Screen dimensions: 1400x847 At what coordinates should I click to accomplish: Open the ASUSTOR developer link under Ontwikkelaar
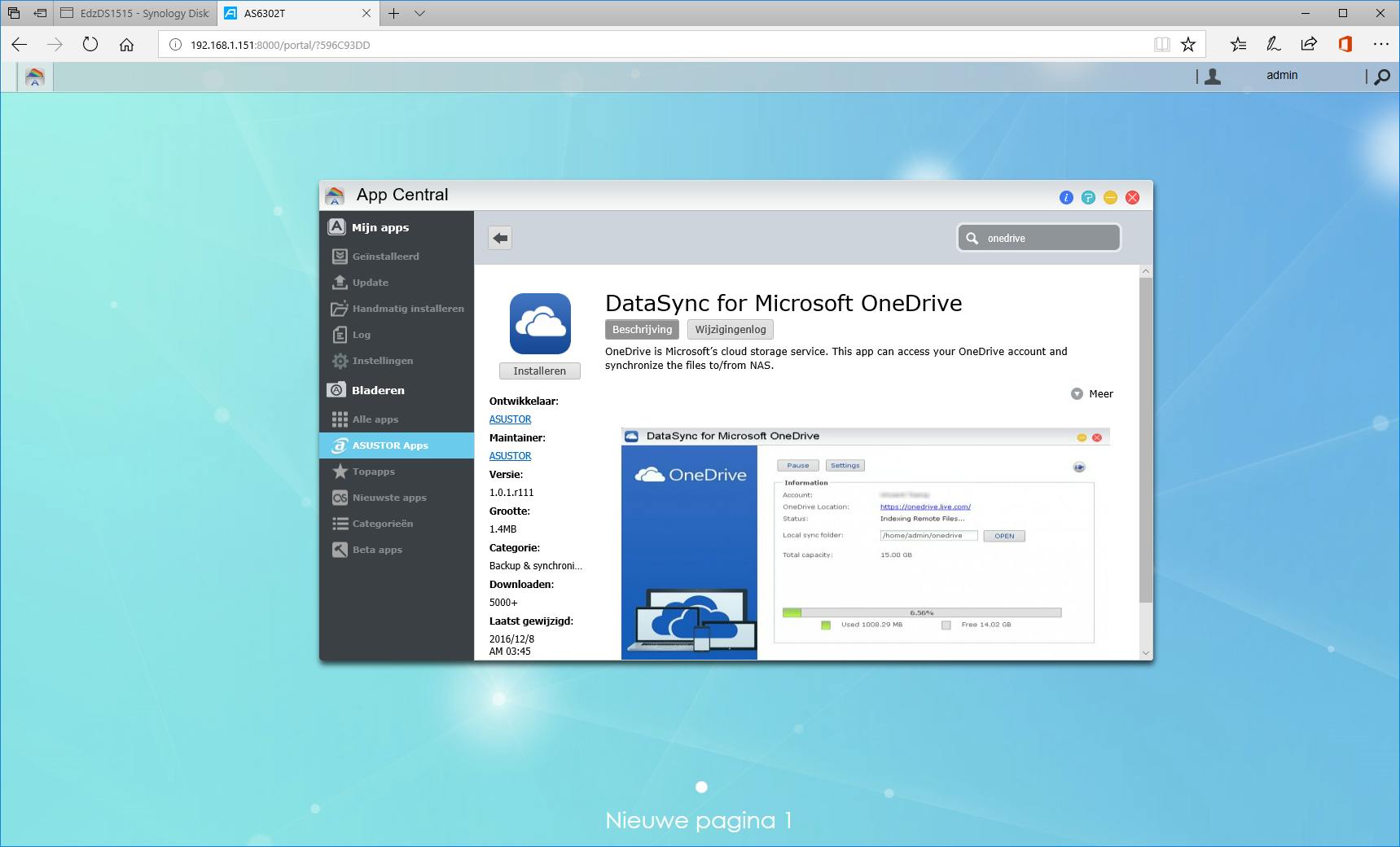click(x=510, y=419)
